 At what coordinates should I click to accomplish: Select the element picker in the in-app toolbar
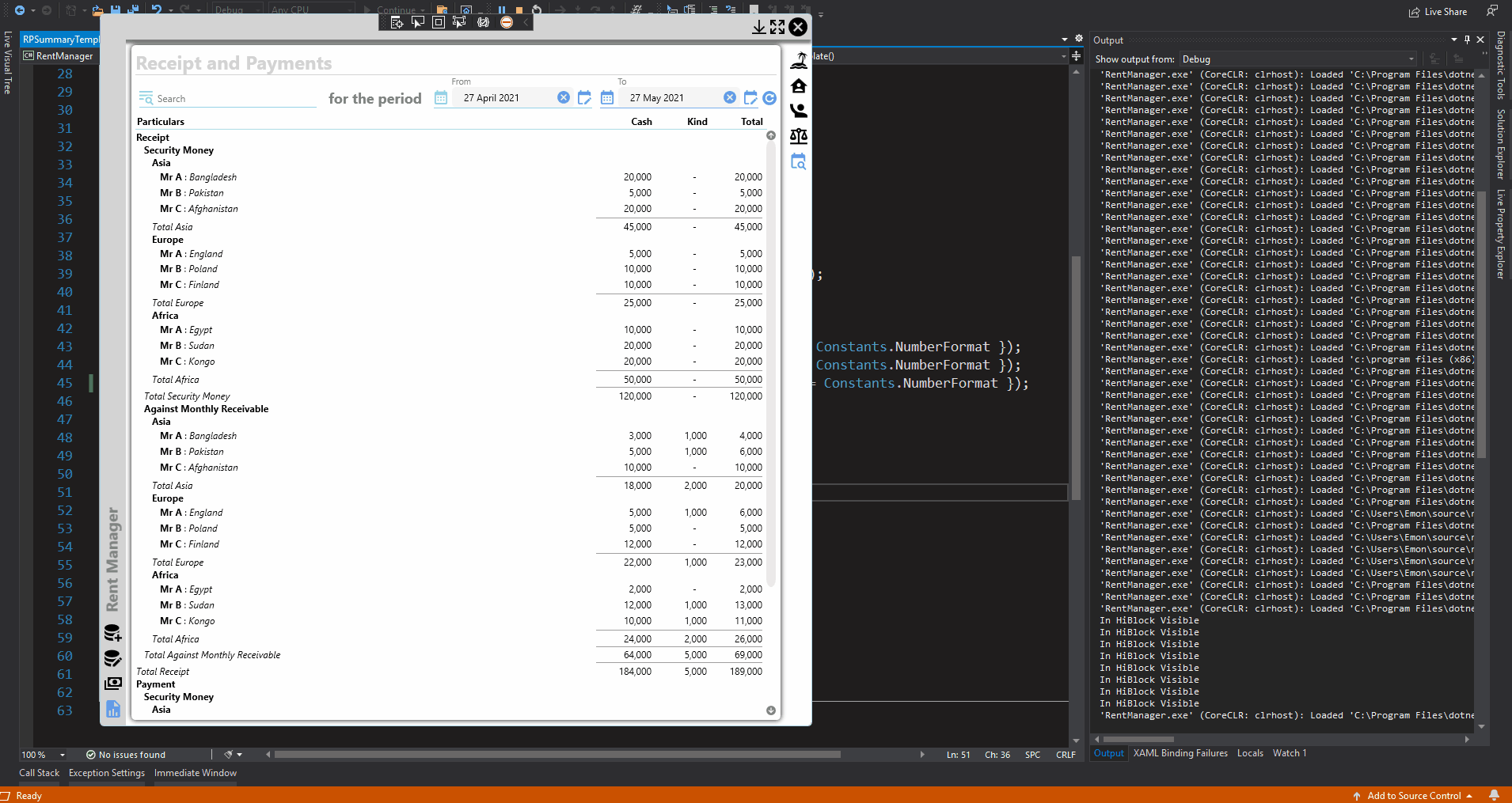[x=417, y=22]
